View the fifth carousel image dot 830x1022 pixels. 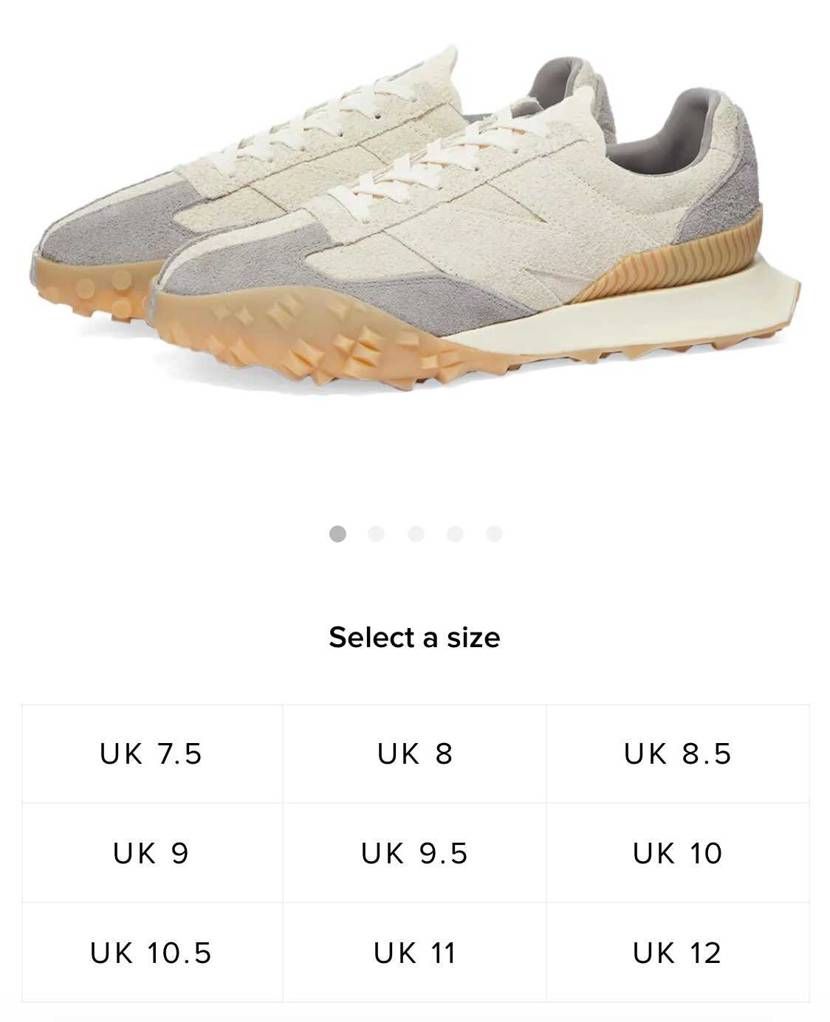494,534
